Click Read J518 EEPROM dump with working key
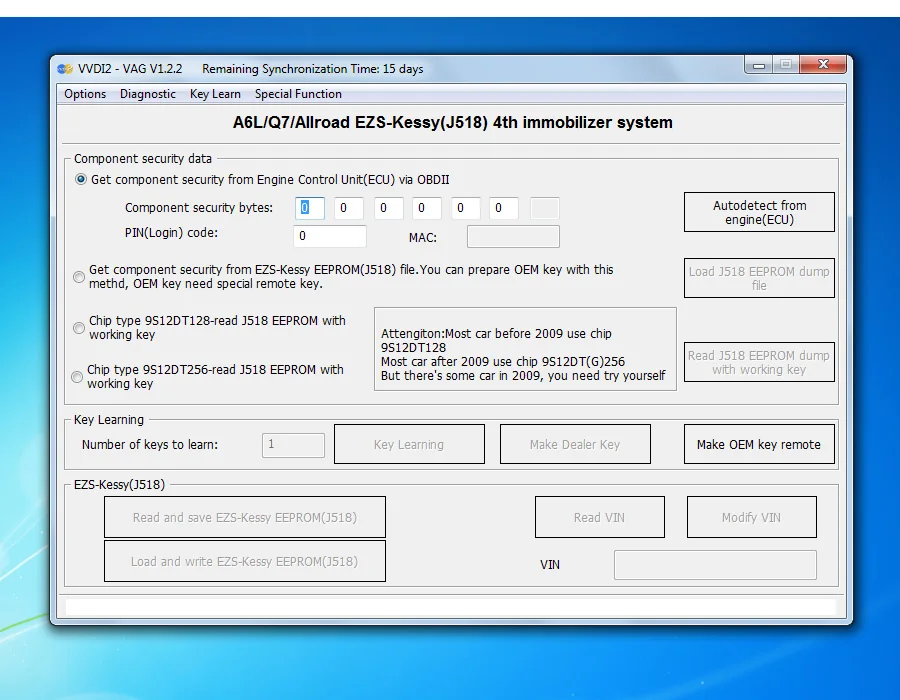Image resolution: width=900 pixels, height=700 pixels. coord(759,362)
